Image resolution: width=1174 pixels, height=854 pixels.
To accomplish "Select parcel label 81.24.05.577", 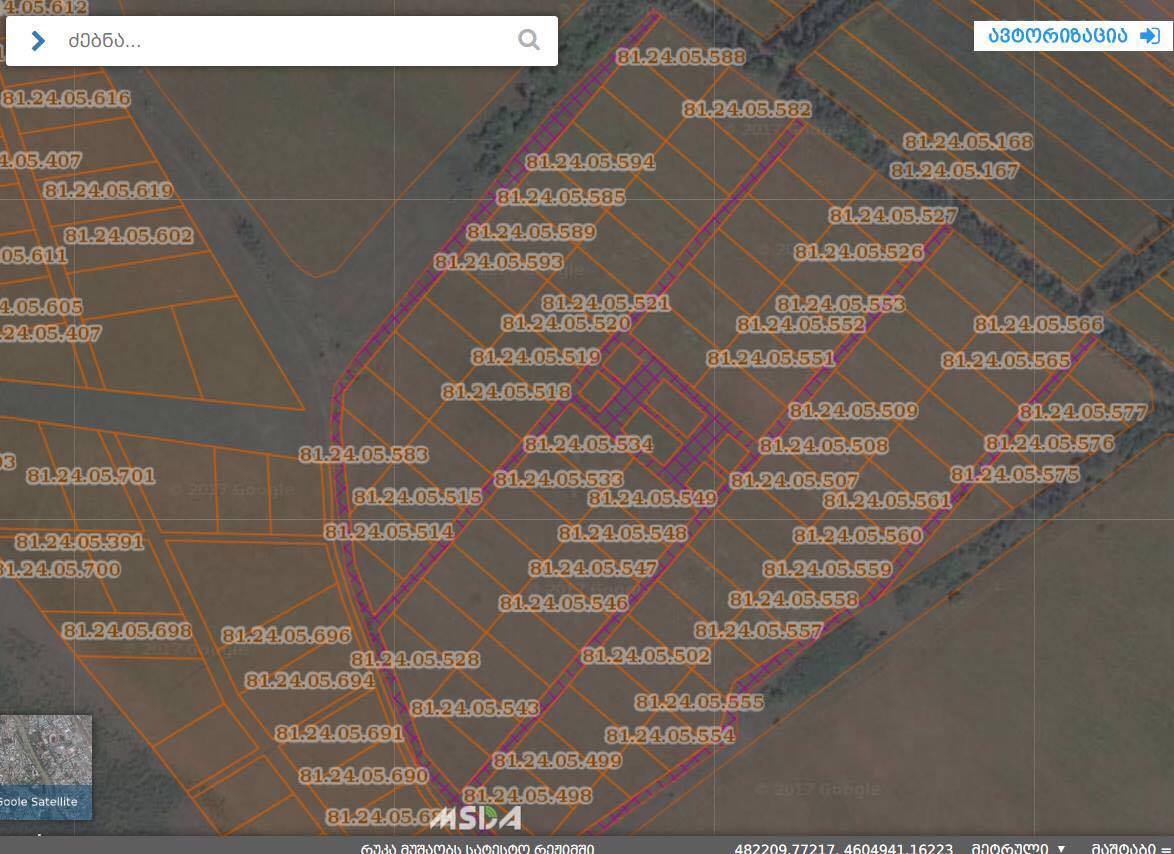I will coord(1083,412).
